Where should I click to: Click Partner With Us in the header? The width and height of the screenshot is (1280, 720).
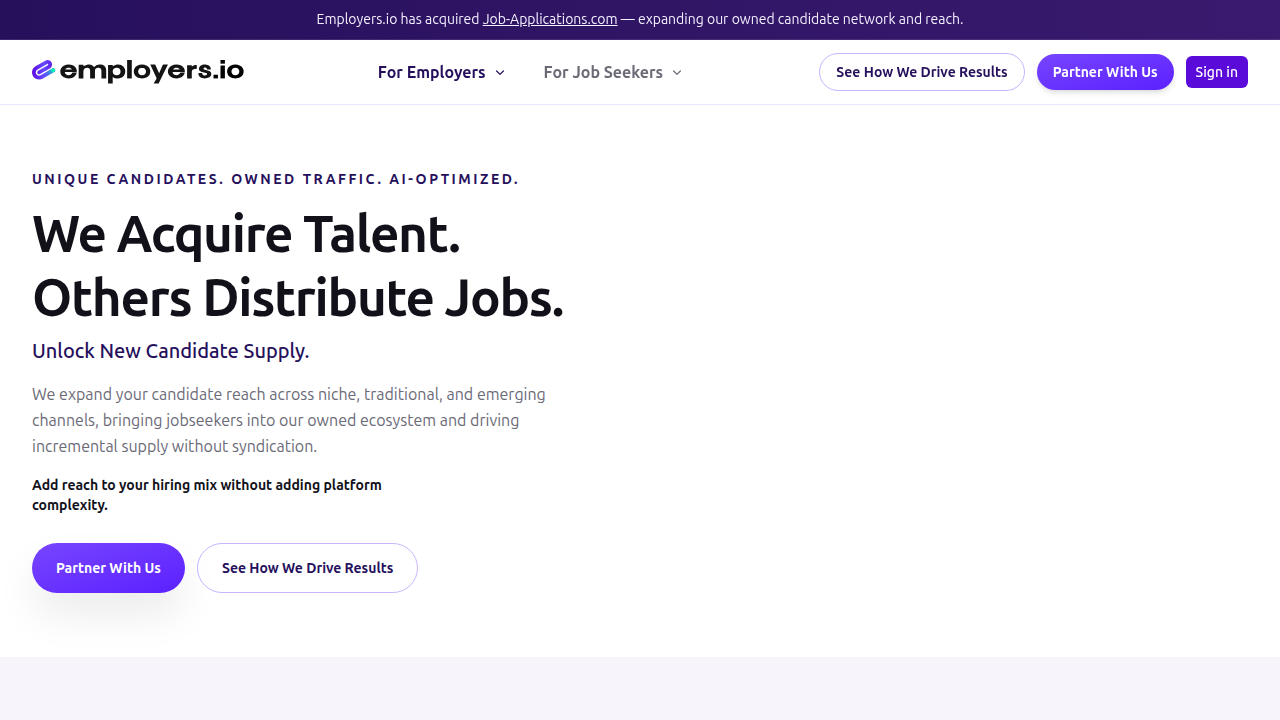[1105, 72]
